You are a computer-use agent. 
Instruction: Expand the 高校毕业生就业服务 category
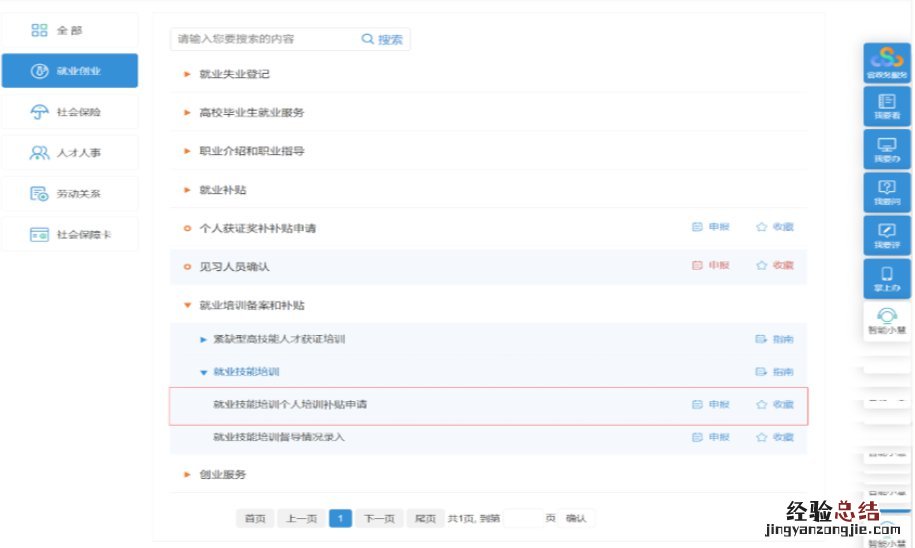pyautogui.click(x=187, y=113)
